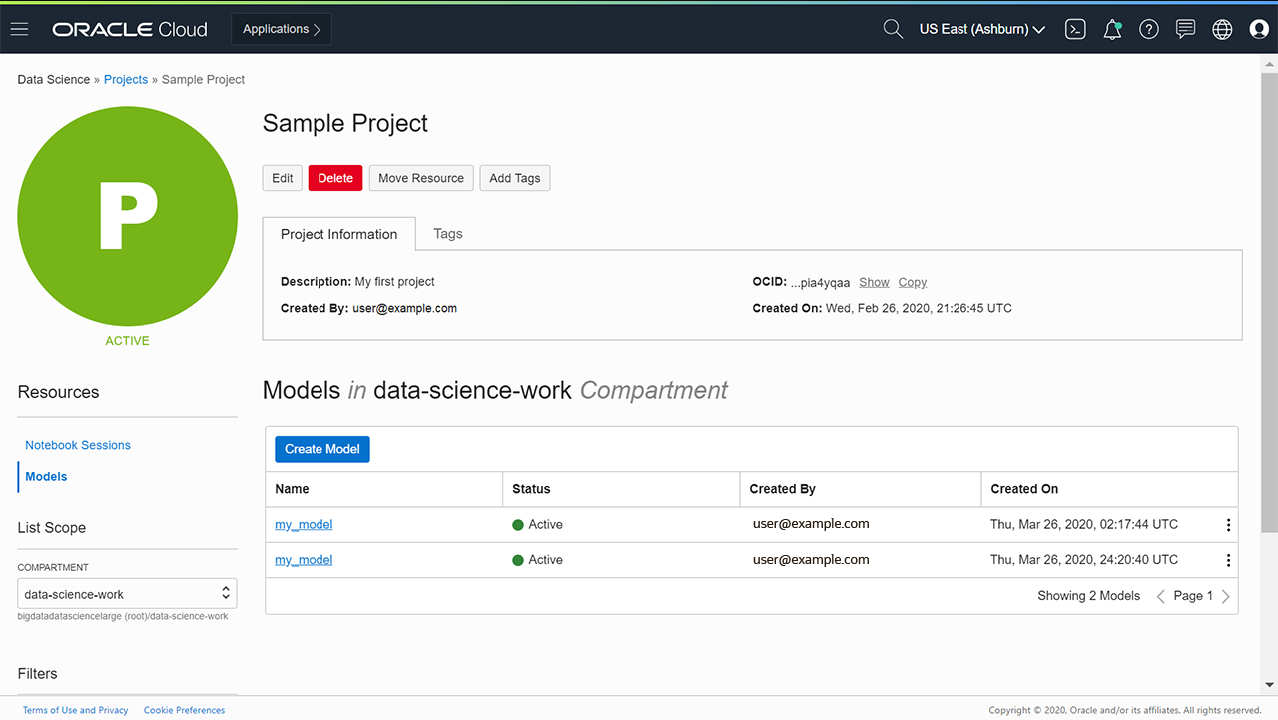Open the feedback chat icon
Screen dimensions: 1278x720
click(x=1185, y=29)
